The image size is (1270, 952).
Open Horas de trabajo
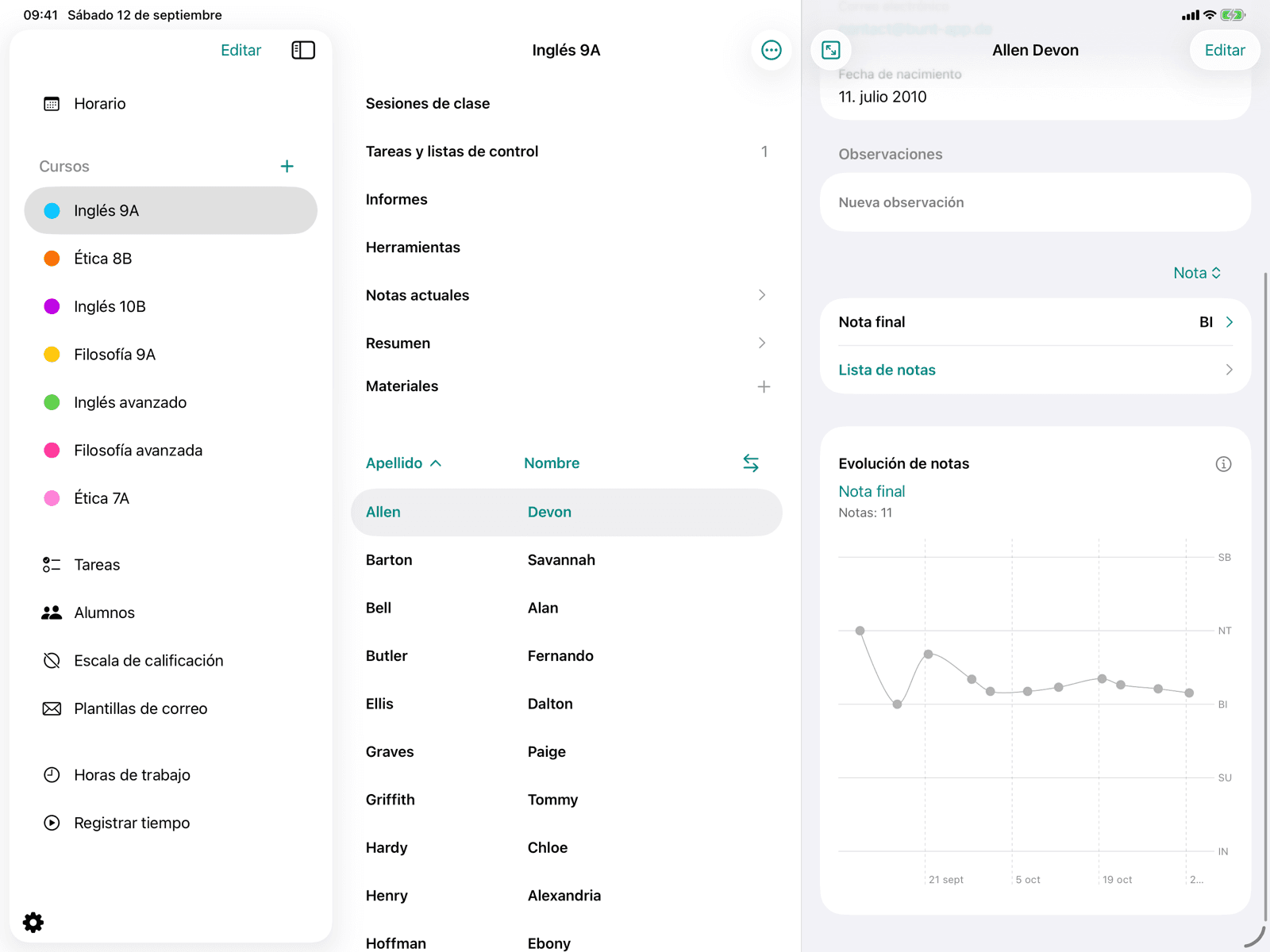tap(171, 775)
